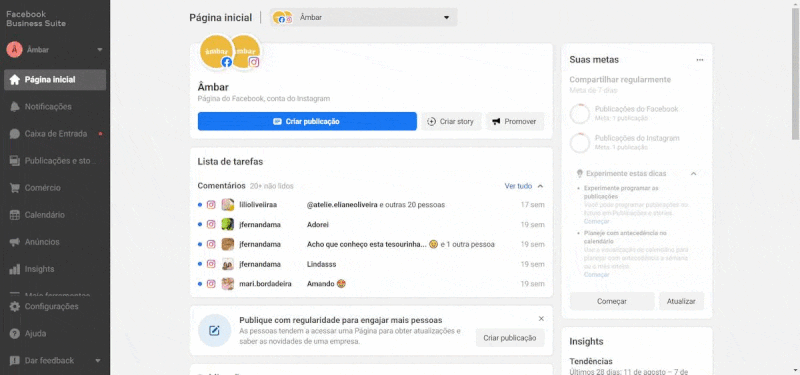Collapse Experimente estas dicas section
This screenshot has height=375, width=800.
point(693,173)
